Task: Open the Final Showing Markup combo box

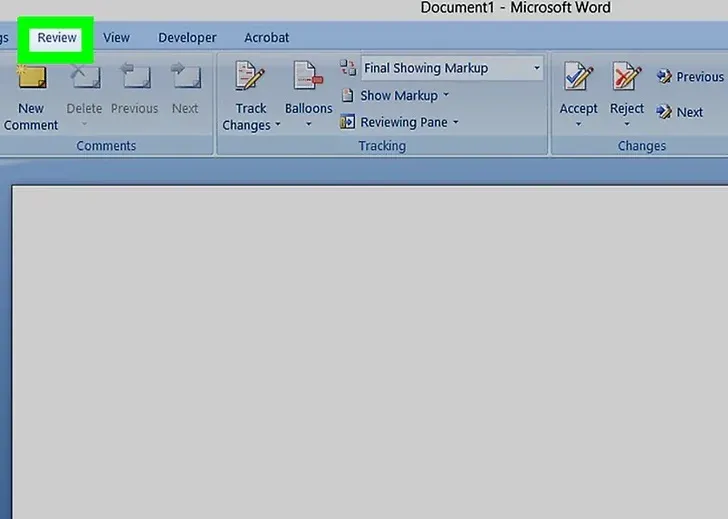Action: pos(452,68)
